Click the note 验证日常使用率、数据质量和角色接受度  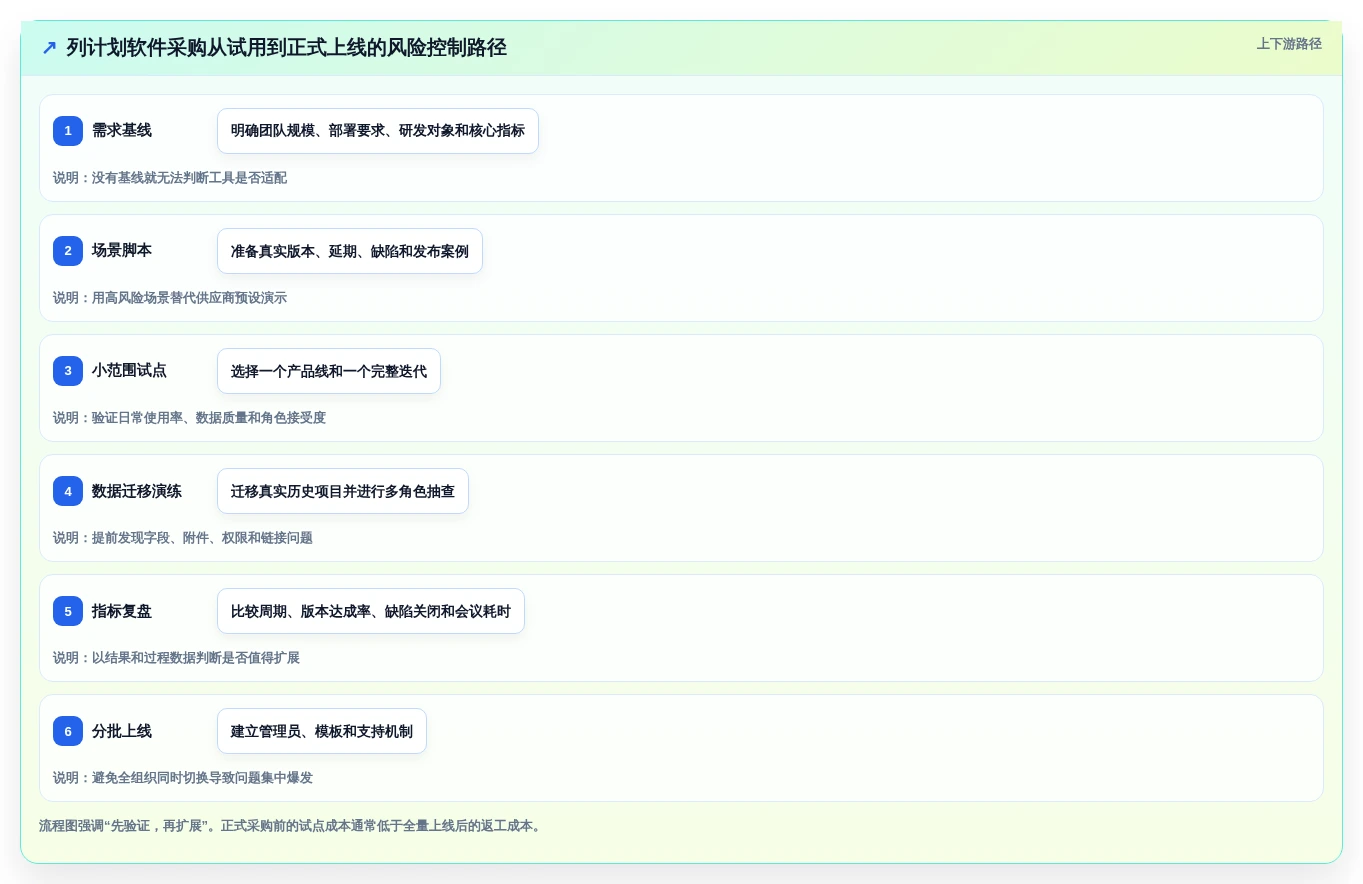click(189, 418)
